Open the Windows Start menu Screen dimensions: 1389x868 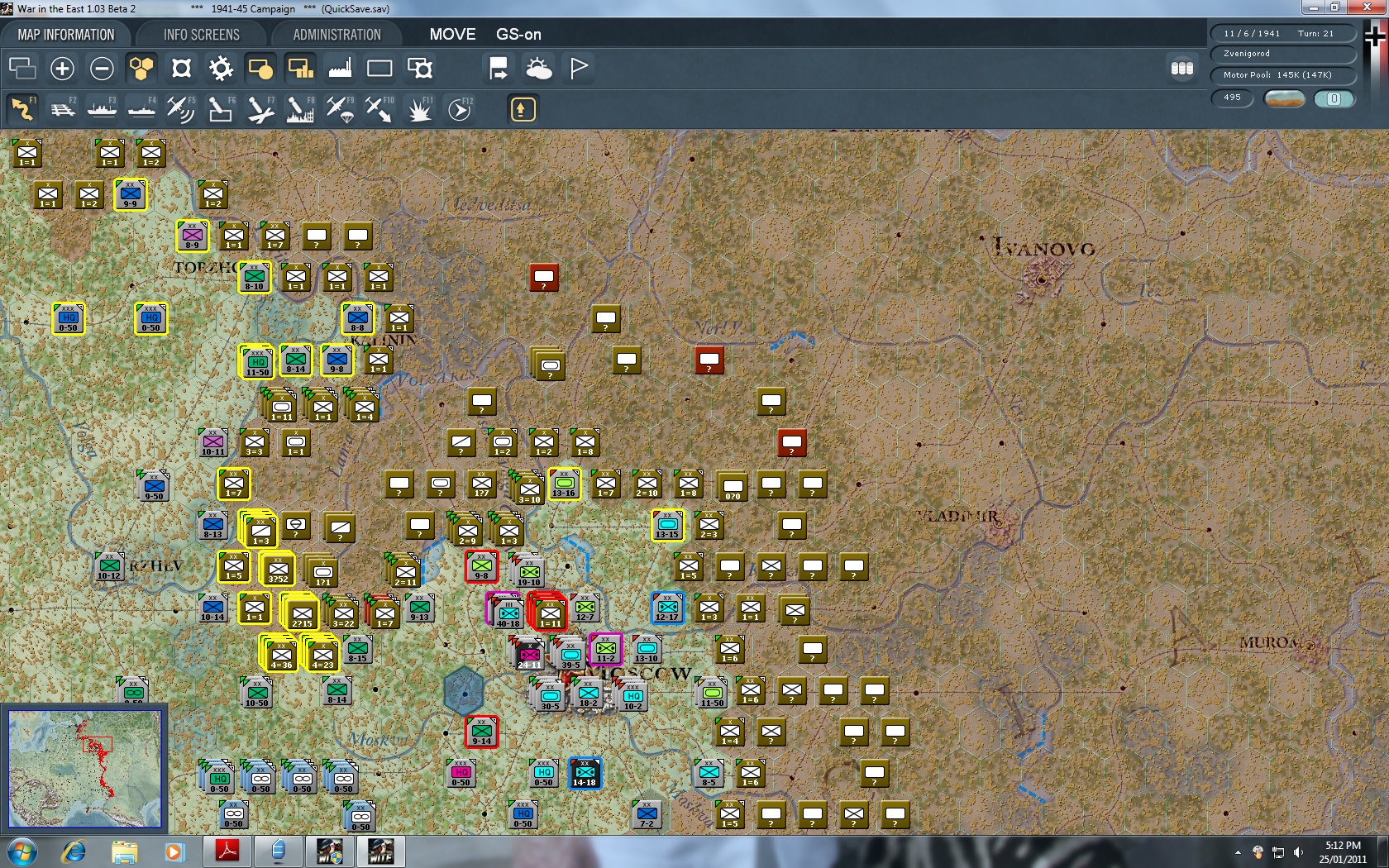click(21, 851)
